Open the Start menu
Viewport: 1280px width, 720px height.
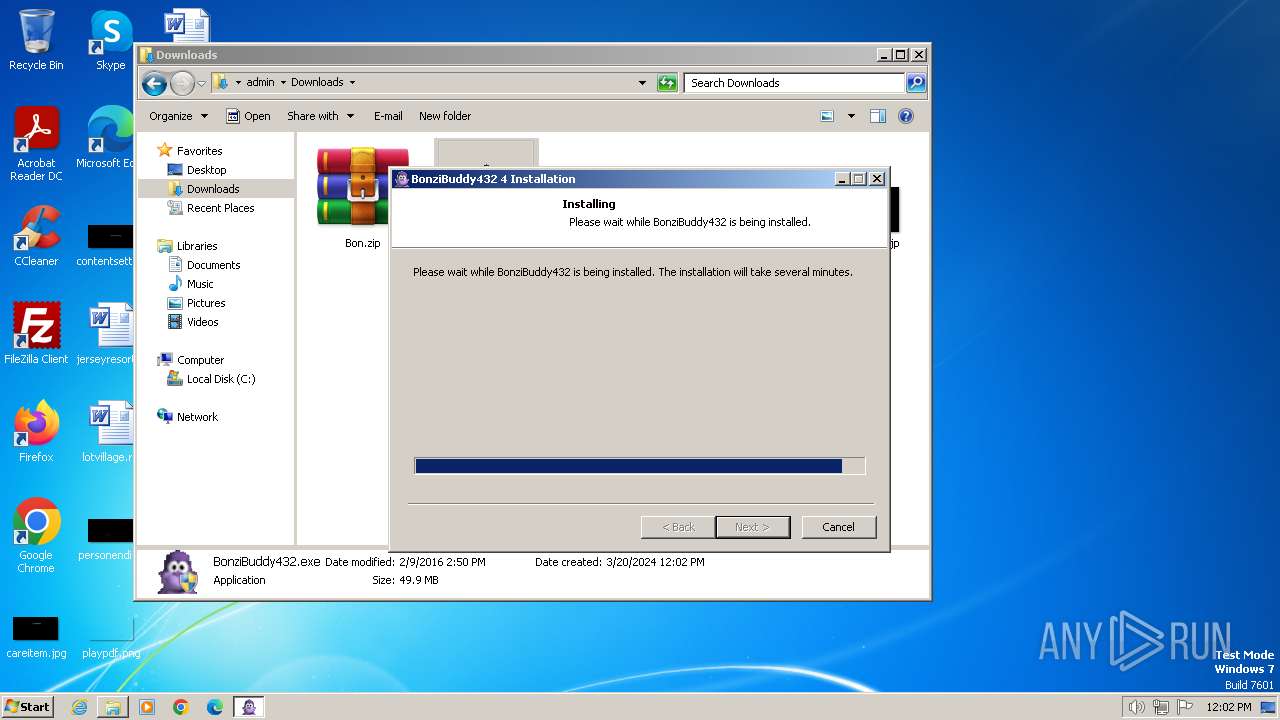click(x=28, y=707)
